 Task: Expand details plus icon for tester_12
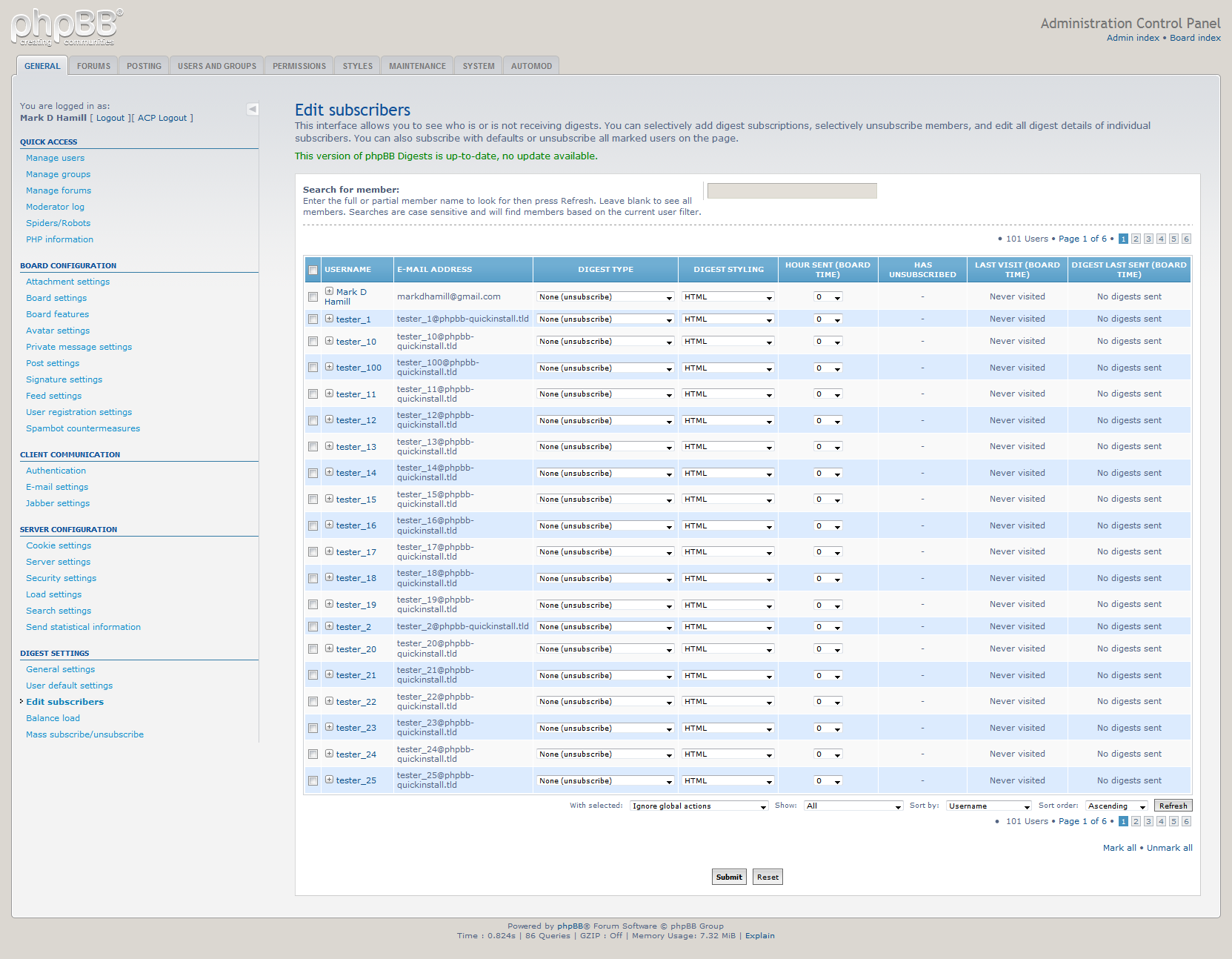tap(329, 419)
